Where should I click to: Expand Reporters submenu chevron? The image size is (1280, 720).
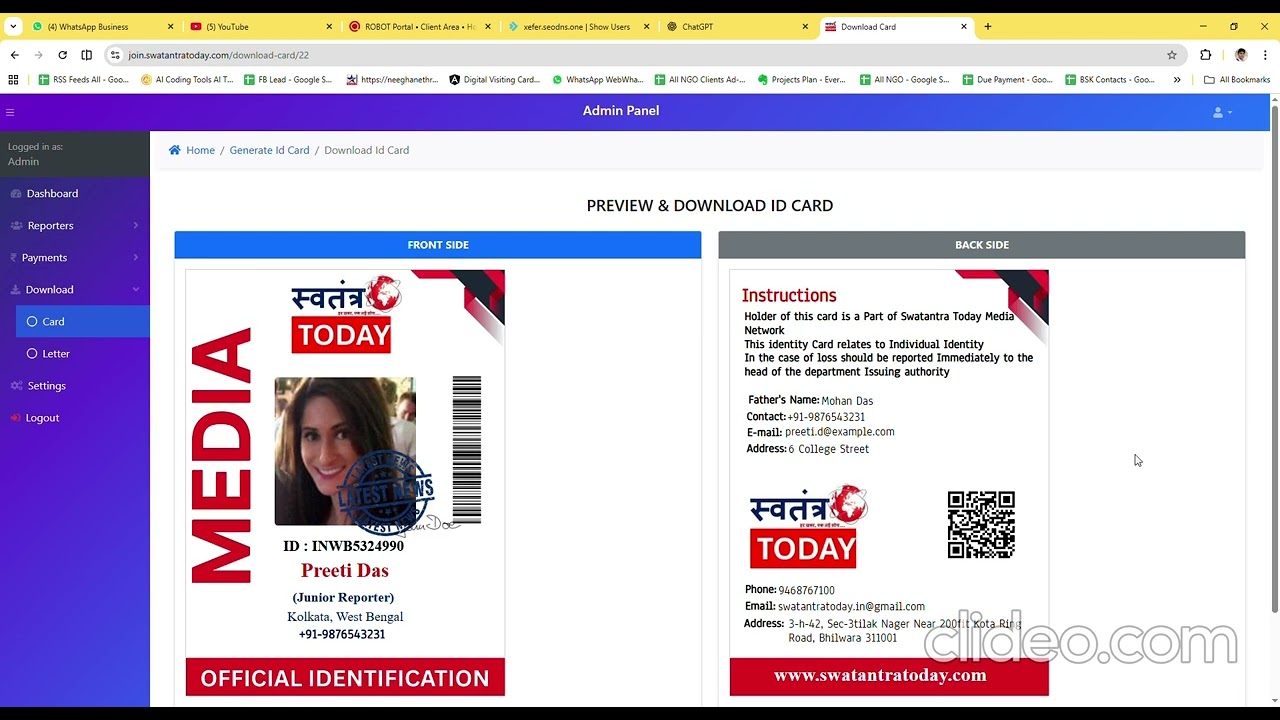click(x=136, y=225)
